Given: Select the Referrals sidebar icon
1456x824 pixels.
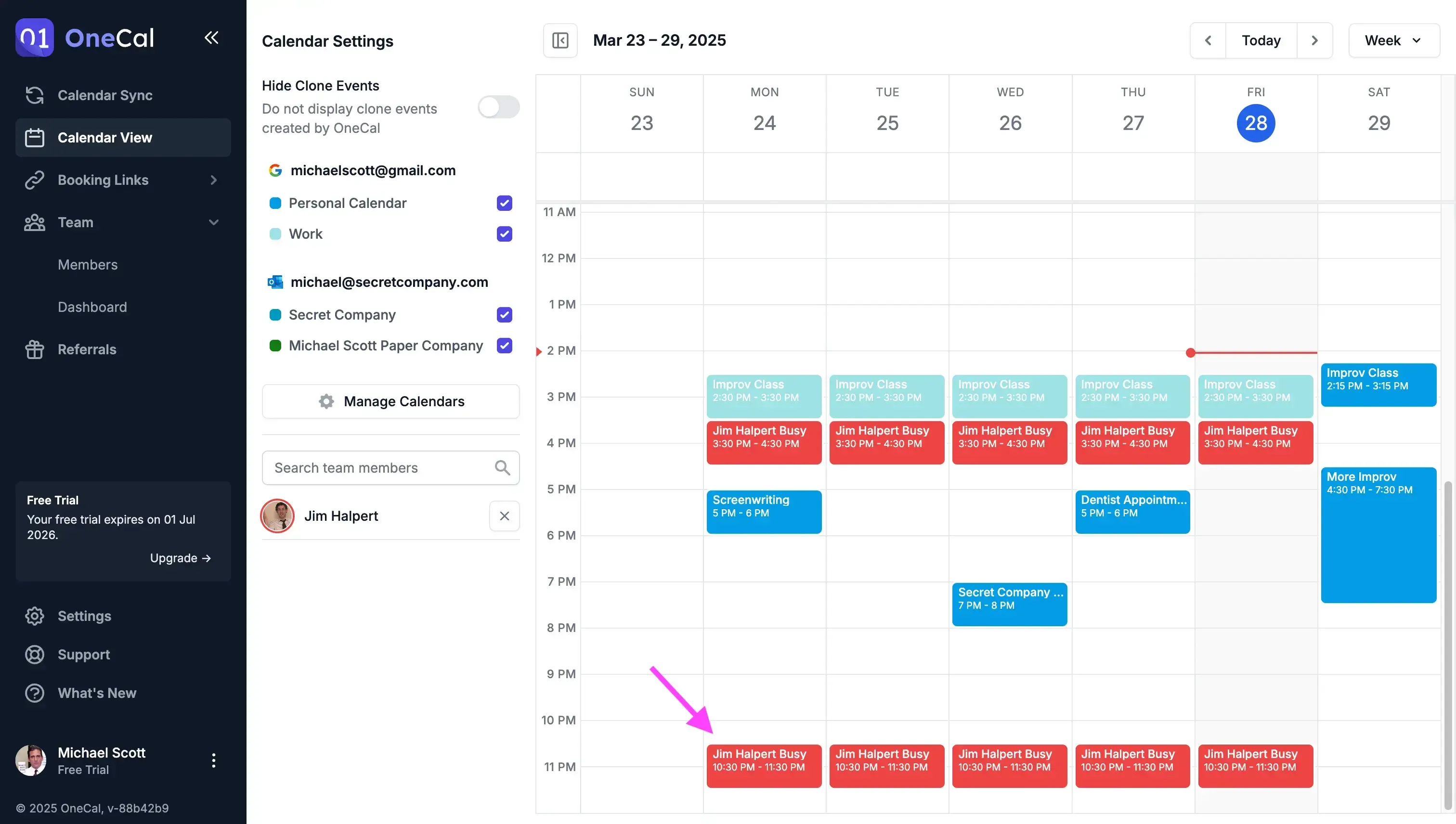Looking at the screenshot, I should 35,349.
